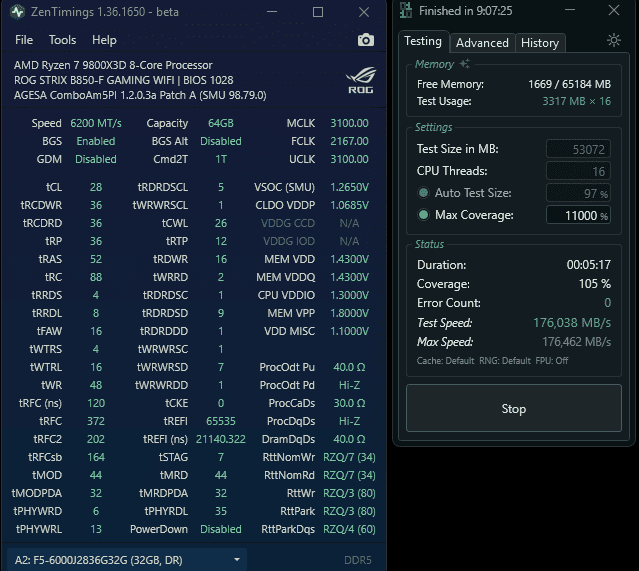
Task: Click the Test Usage 3317 MB × 16 value
Action: coord(576,101)
